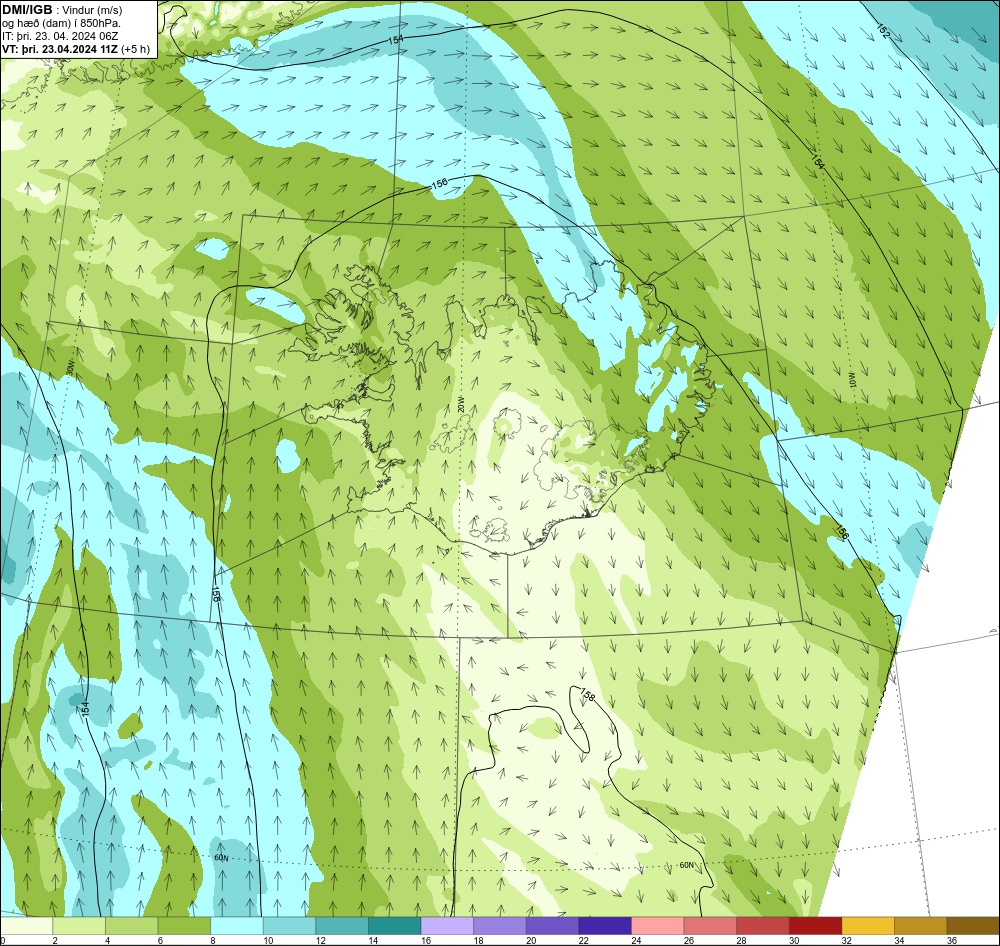Pick the brown above-36 m/s legend swatch
1000x946 pixels.
coord(974,926)
